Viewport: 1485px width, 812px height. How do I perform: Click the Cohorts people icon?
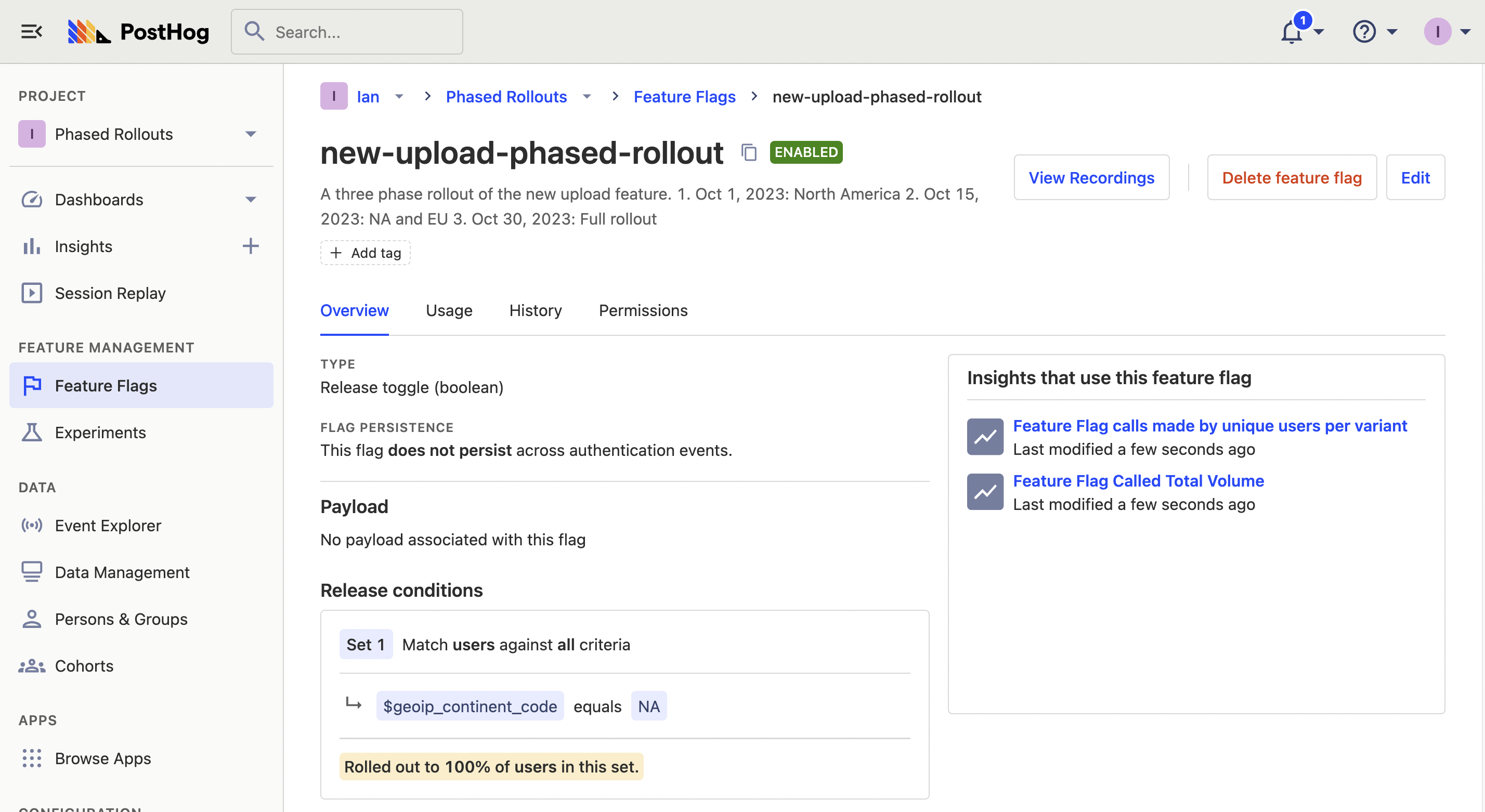(x=32, y=665)
